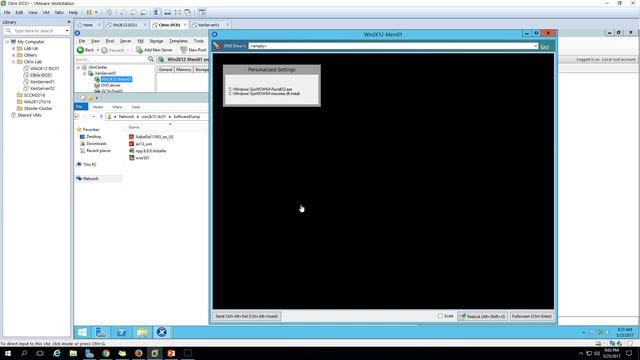This screenshot has width=640, height=360.
Task: Click the thumbnail bar toggle icon in VMware
Action: [167, 12]
